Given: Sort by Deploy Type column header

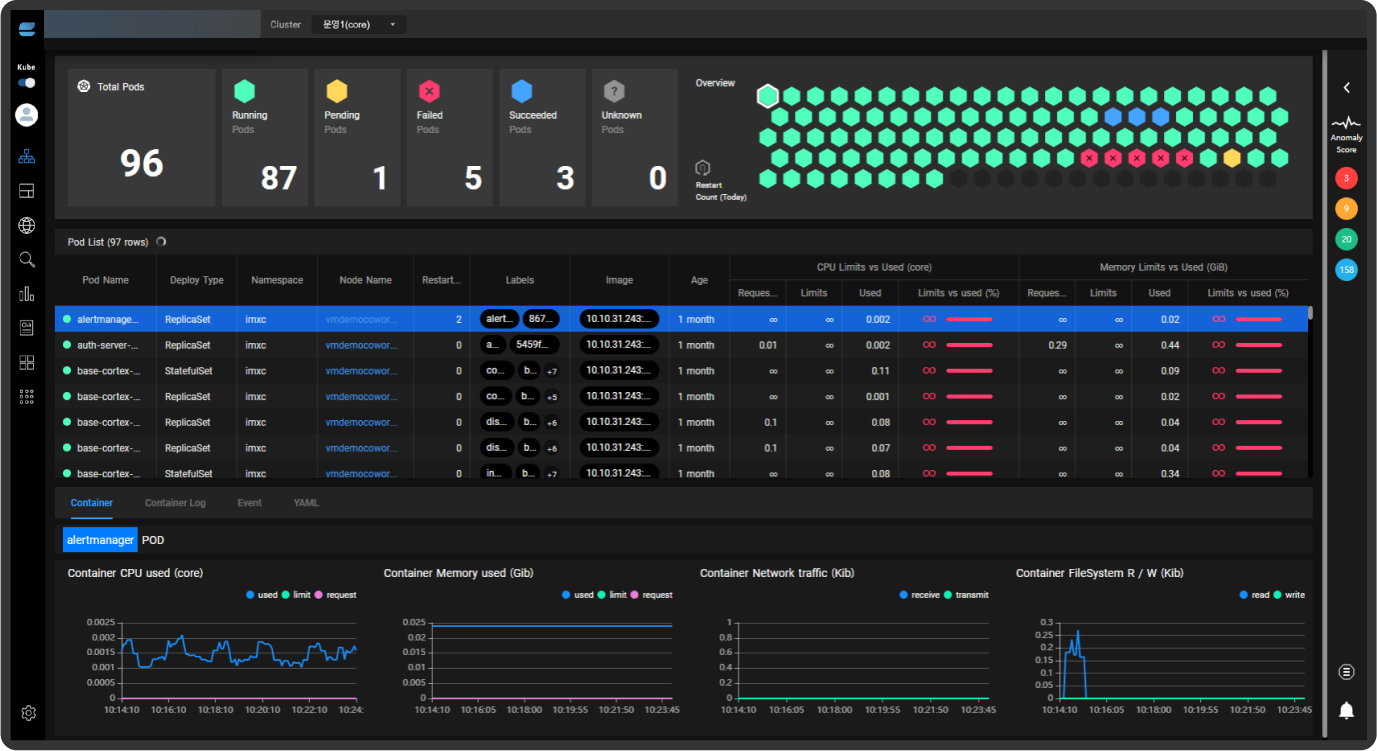Looking at the screenshot, I should 197,281.
